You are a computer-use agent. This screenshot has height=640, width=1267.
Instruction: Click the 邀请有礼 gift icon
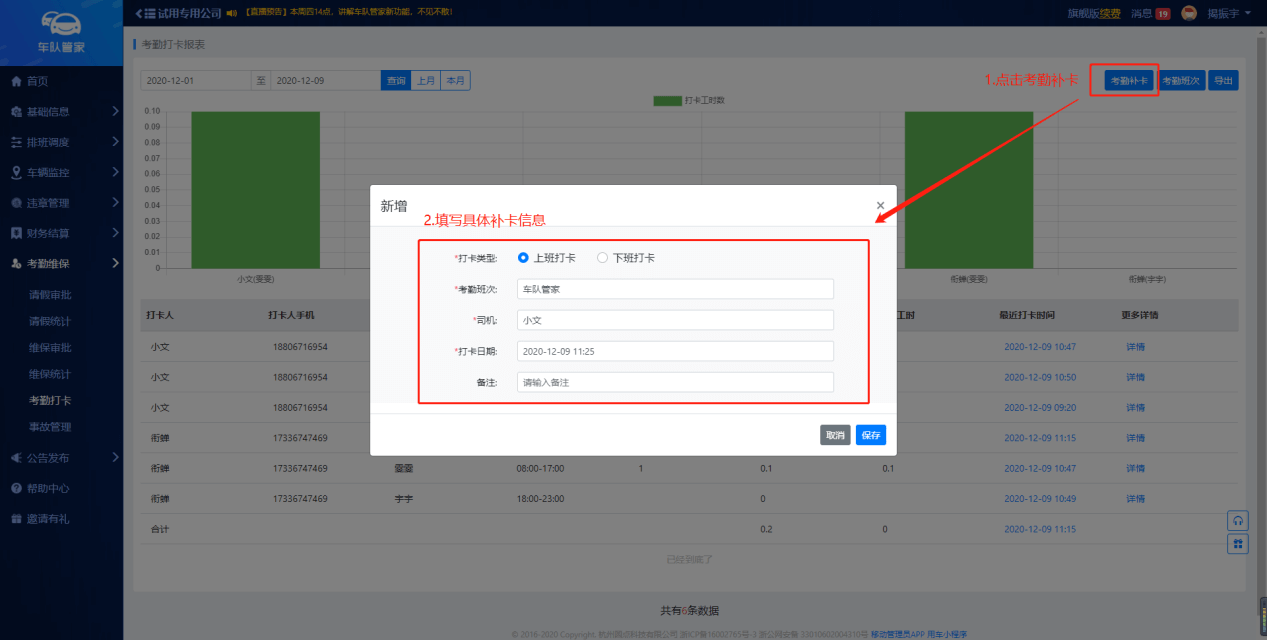pyautogui.click(x=16, y=519)
